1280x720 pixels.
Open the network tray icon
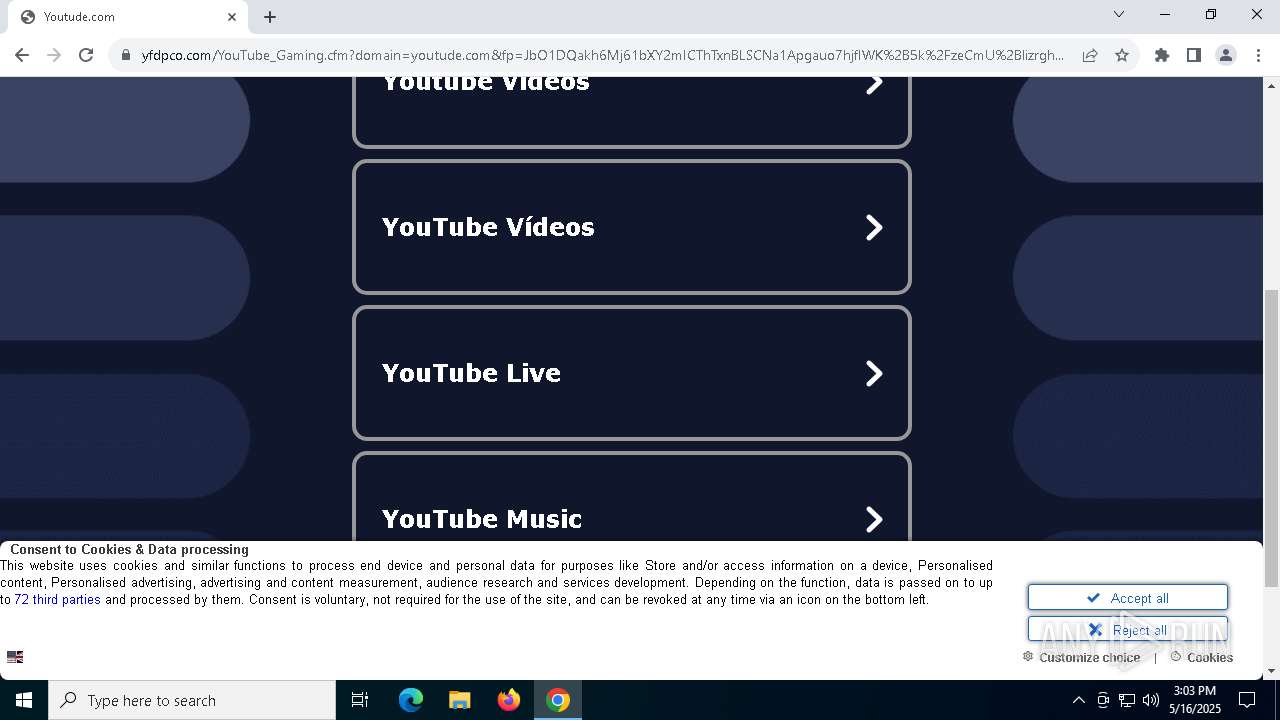1127,700
